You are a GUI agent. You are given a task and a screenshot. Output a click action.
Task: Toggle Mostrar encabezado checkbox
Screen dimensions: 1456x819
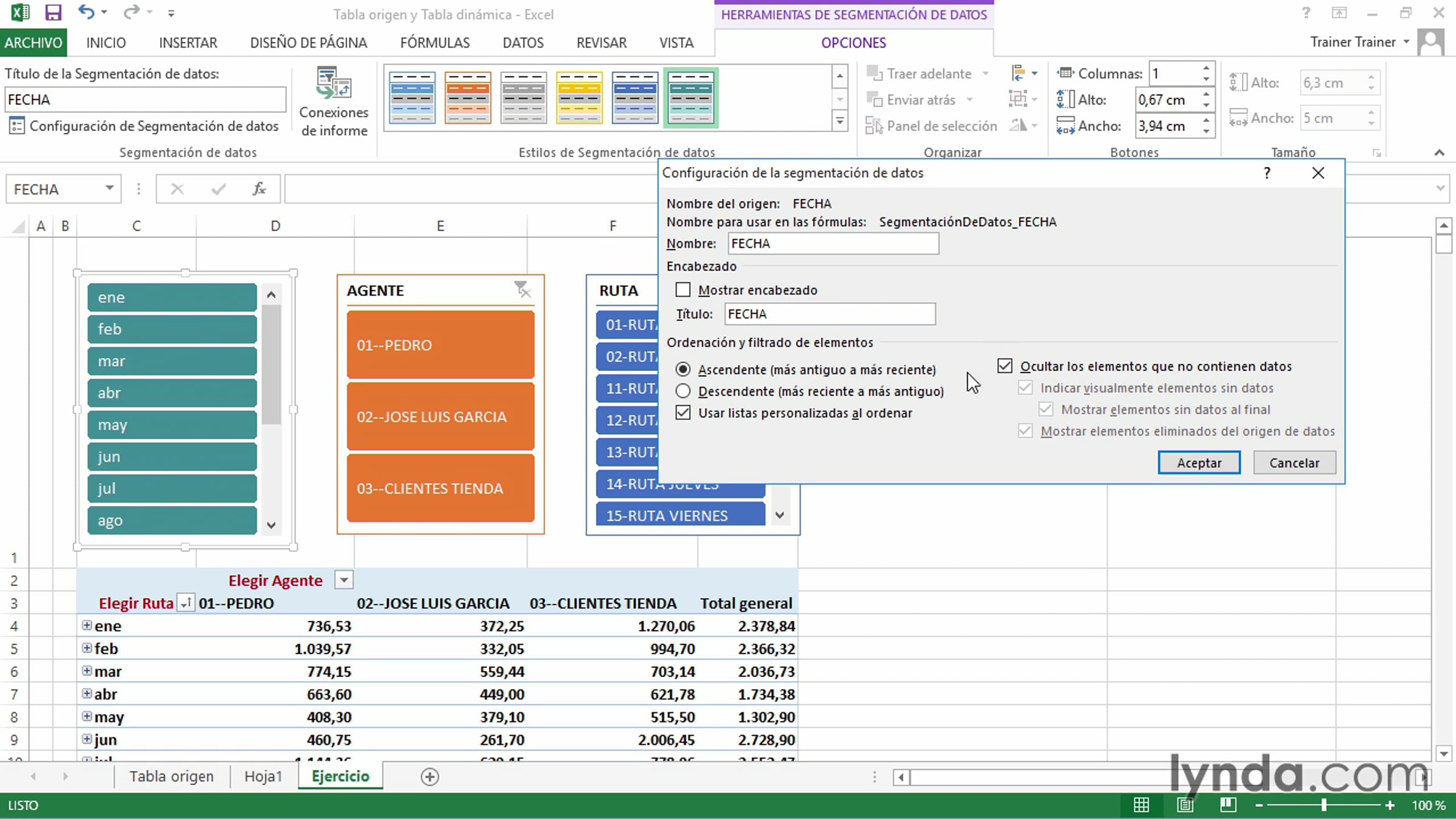click(x=683, y=290)
